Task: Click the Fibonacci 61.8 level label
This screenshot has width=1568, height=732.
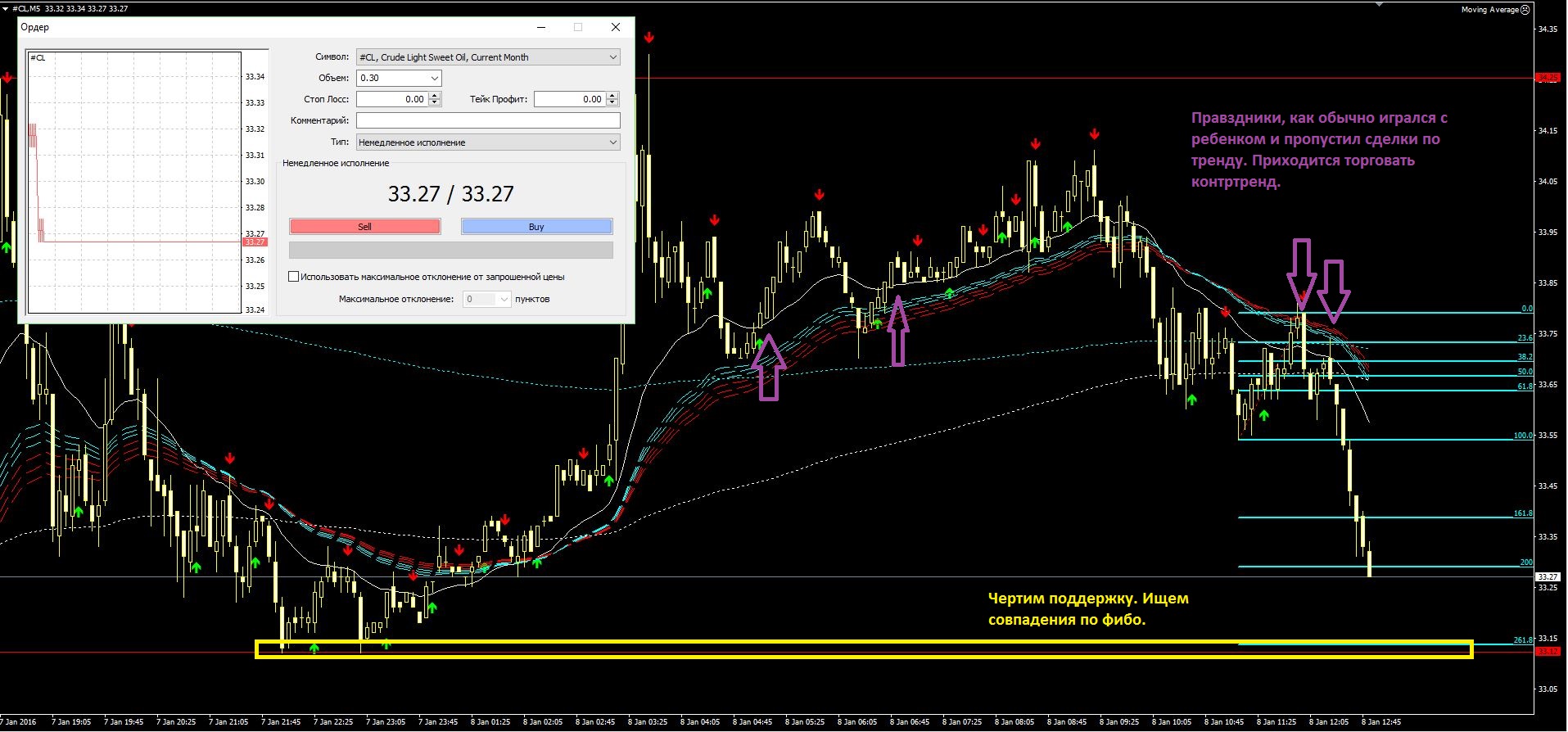Action: click(x=1525, y=386)
